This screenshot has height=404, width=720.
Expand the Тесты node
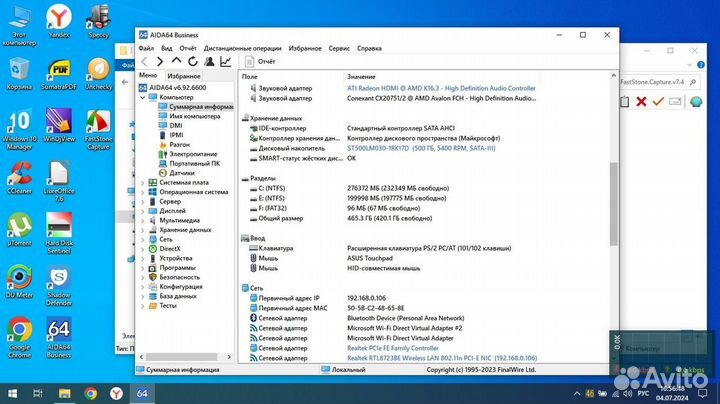point(142,306)
